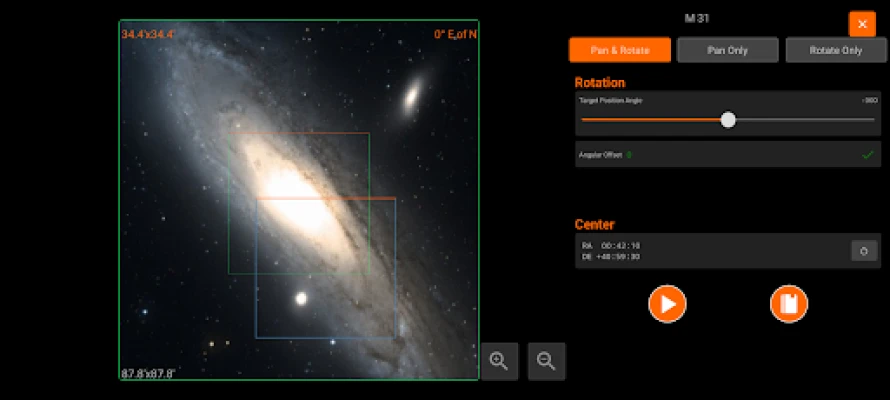The width and height of the screenshot is (890, 400).
Task: Click the 34.4'x34.4' field size label
Action: point(148,35)
